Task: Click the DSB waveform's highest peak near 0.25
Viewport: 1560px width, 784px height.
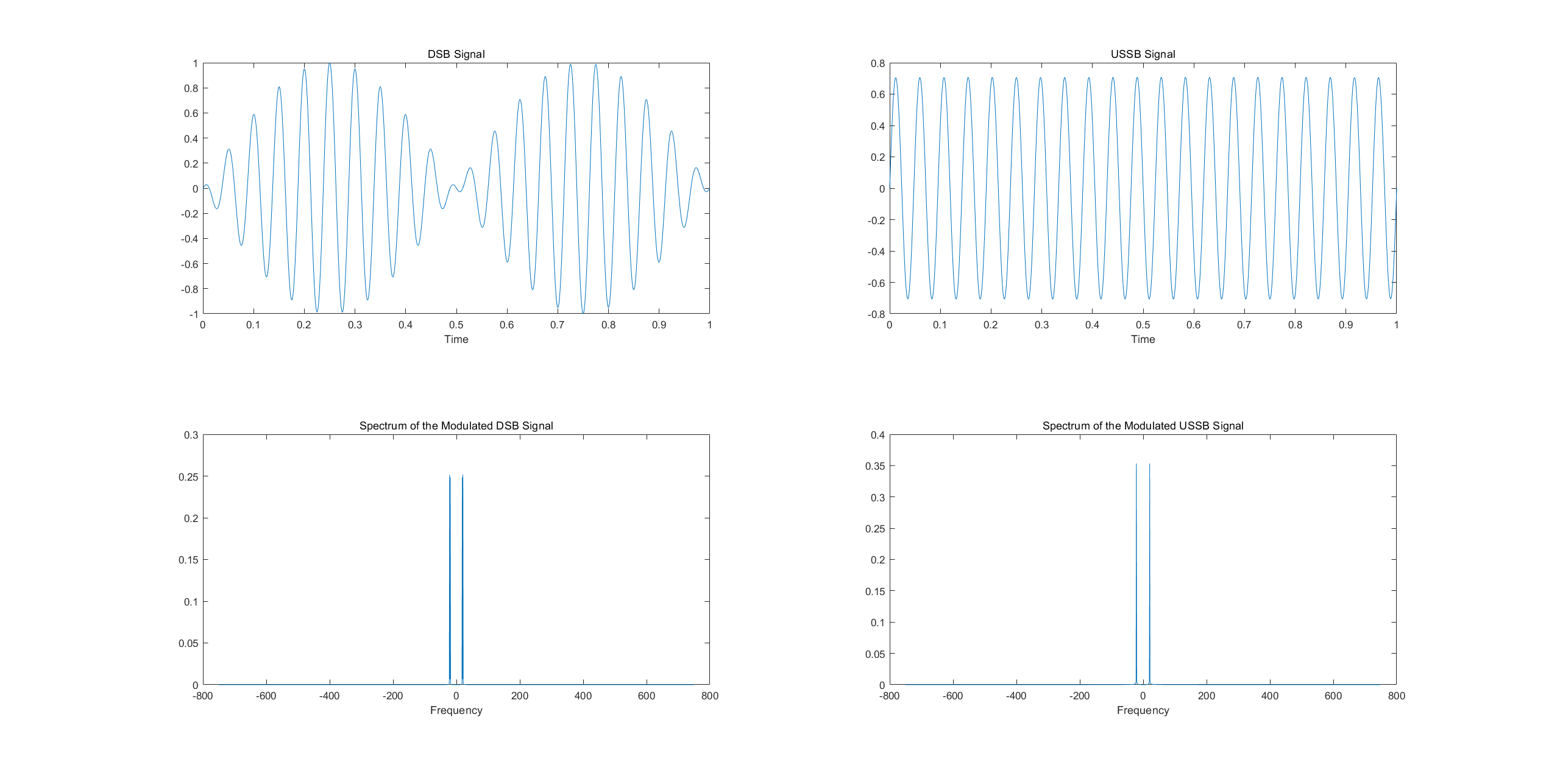Action: (x=330, y=65)
